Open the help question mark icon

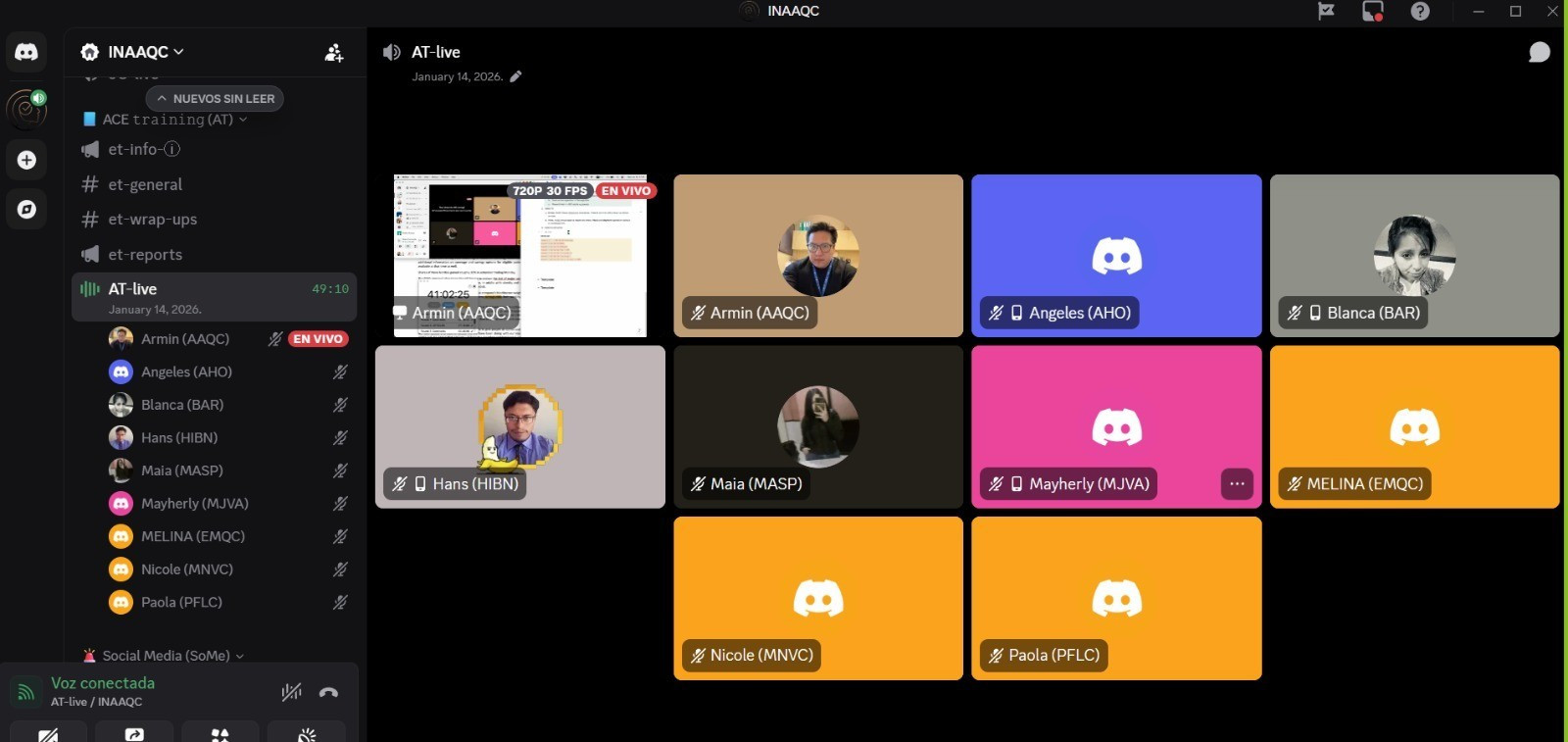(1420, 11)
